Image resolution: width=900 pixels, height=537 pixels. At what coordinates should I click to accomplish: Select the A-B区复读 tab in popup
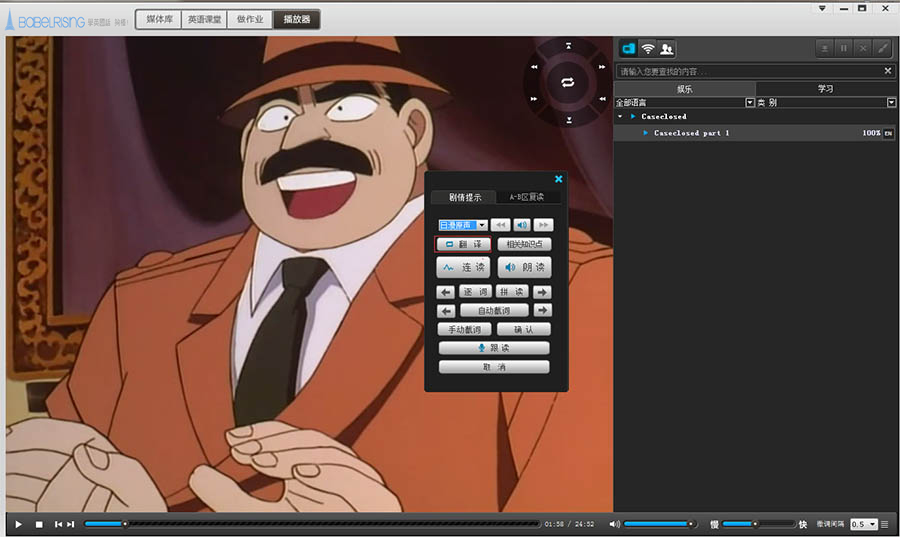click(527, 197)
